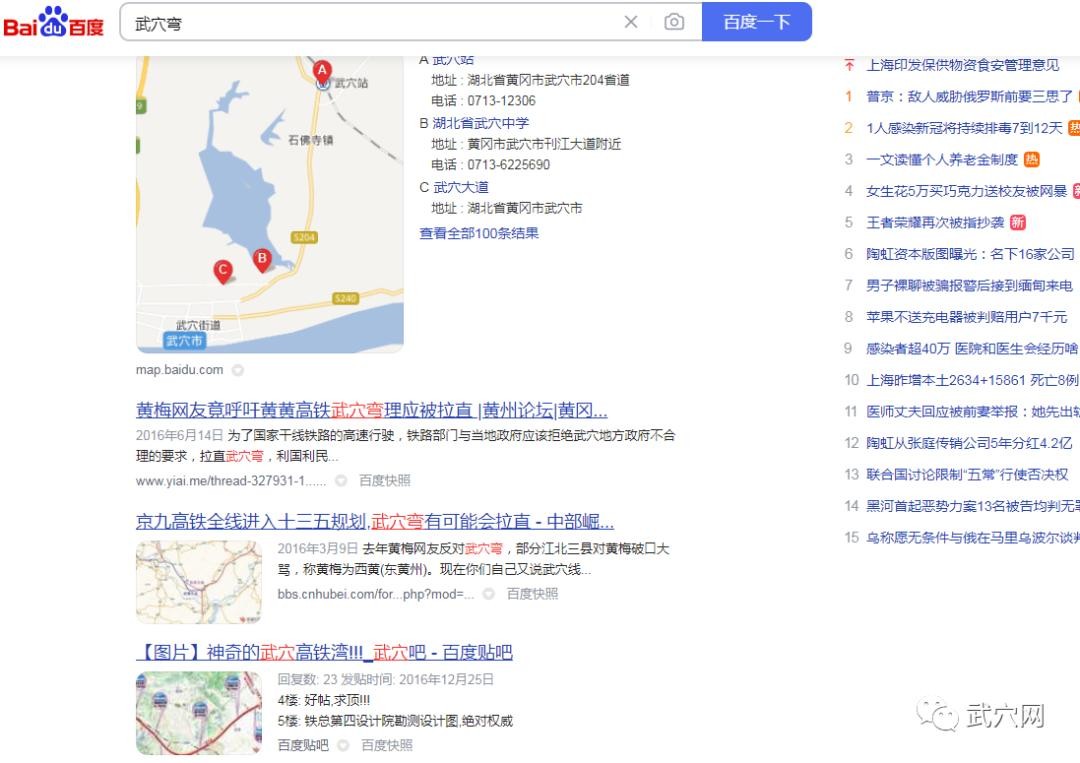Click map marker C on the map
This screenshot has width=1080, height=763.
pyautogui.click(x=222, y=271)
